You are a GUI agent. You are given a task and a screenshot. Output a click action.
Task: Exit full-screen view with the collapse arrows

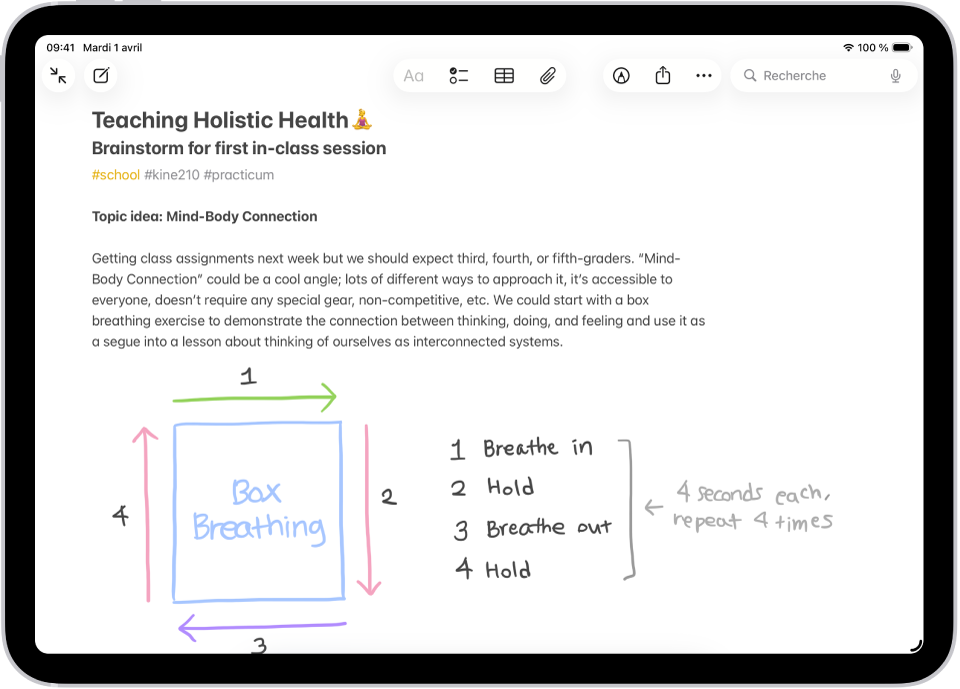tap(58, 75)
